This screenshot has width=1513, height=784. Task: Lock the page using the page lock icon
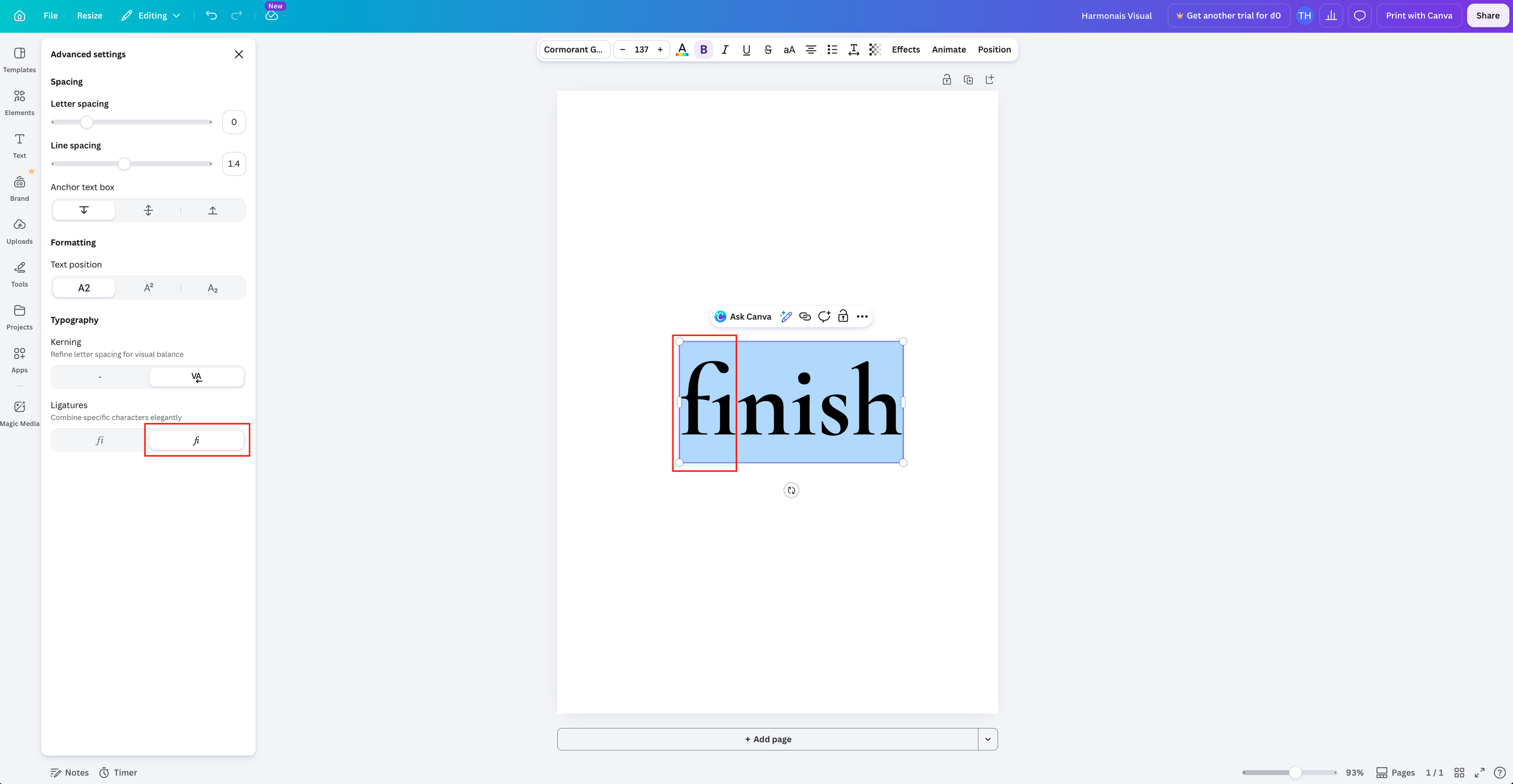(947, 80)
